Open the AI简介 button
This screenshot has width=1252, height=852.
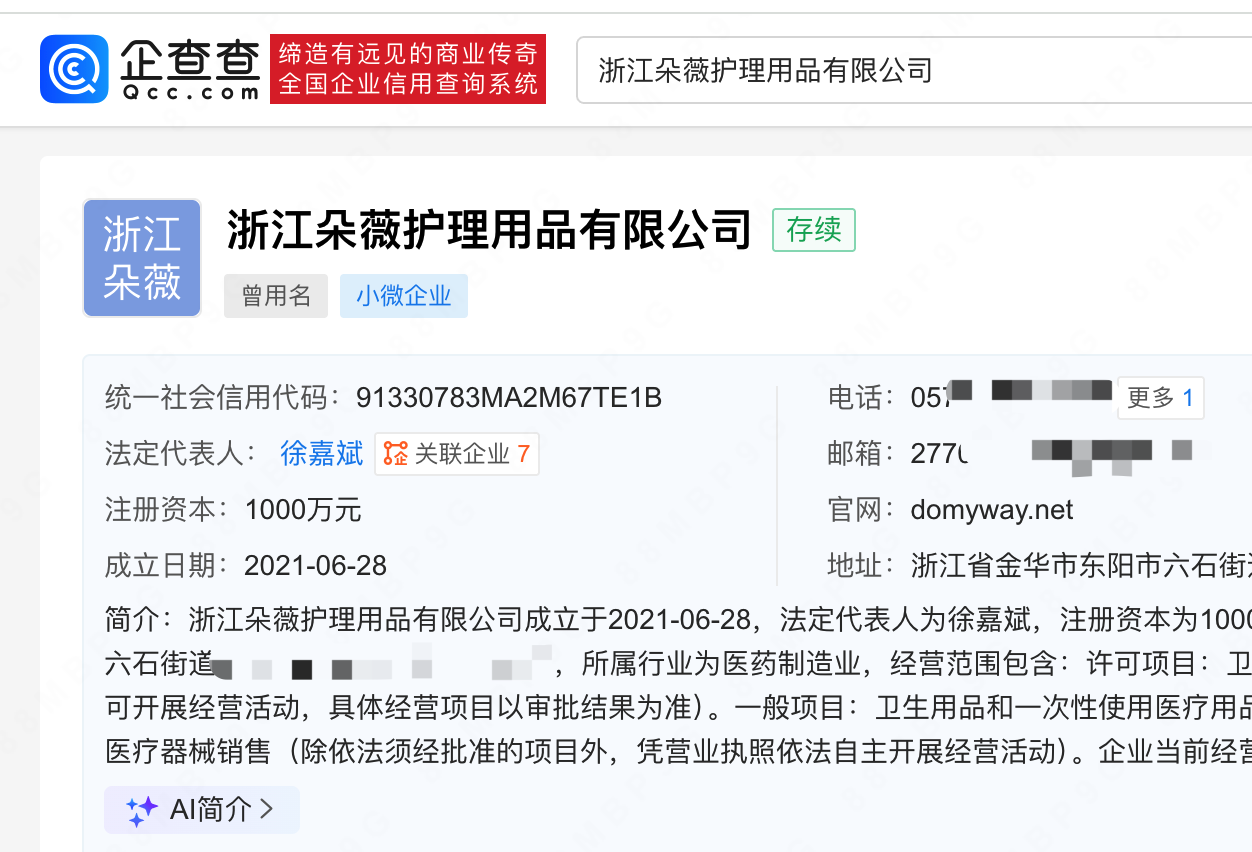tap(202, 809)
